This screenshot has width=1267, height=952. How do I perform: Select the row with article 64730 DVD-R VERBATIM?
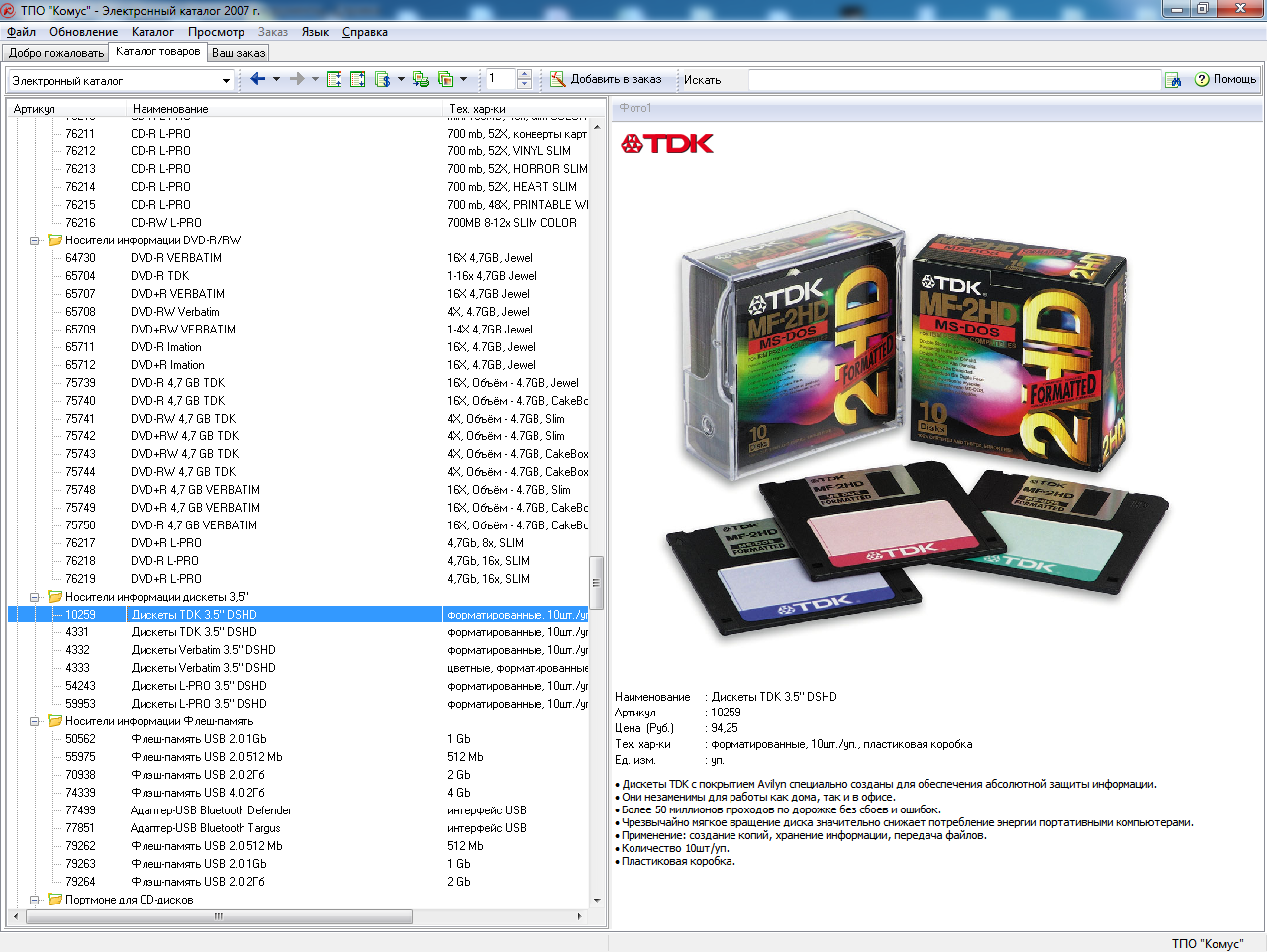click(x=298, y=258)
